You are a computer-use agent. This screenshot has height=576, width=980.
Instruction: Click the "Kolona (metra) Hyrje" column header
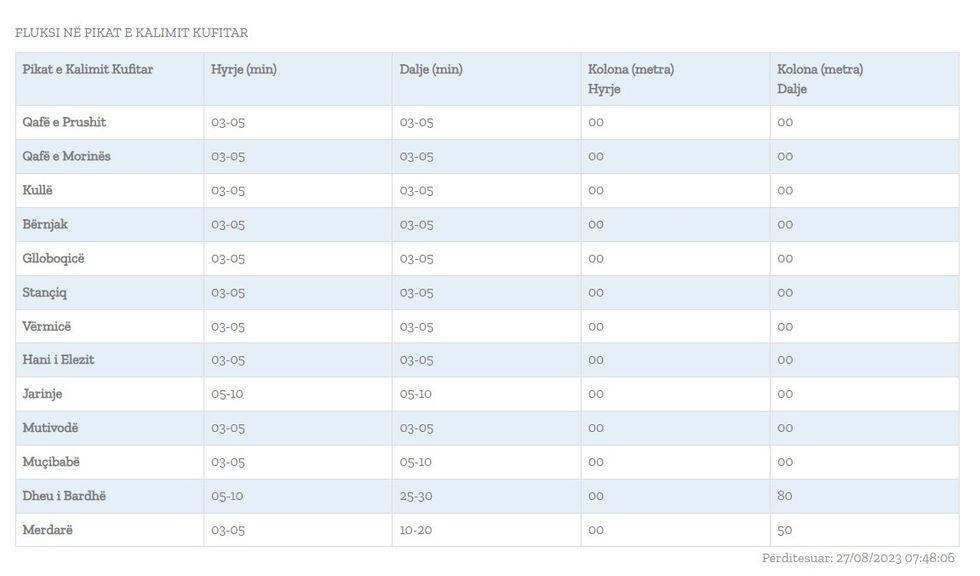(x=631, y=79)
